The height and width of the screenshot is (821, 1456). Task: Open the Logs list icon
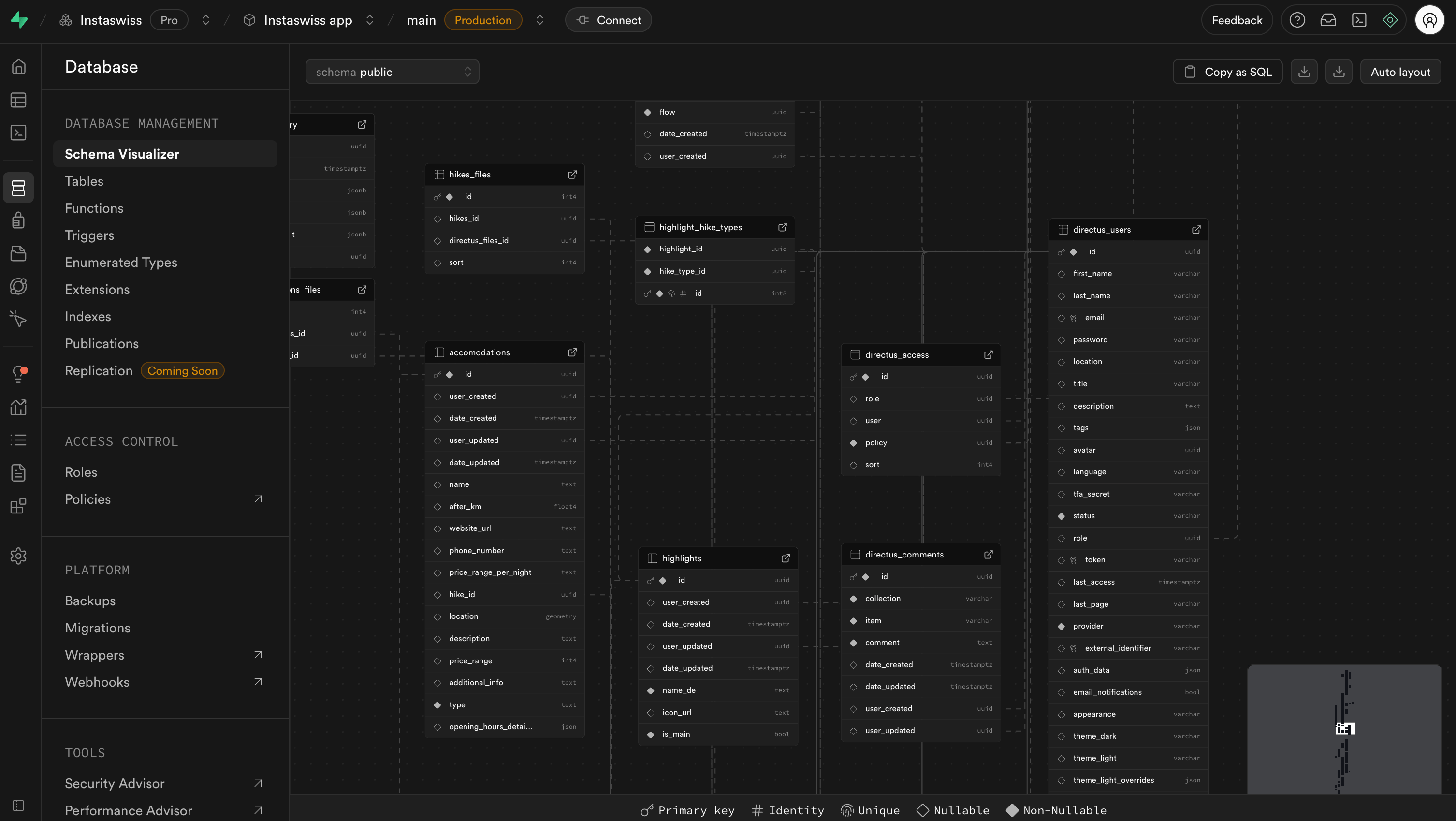19,440
